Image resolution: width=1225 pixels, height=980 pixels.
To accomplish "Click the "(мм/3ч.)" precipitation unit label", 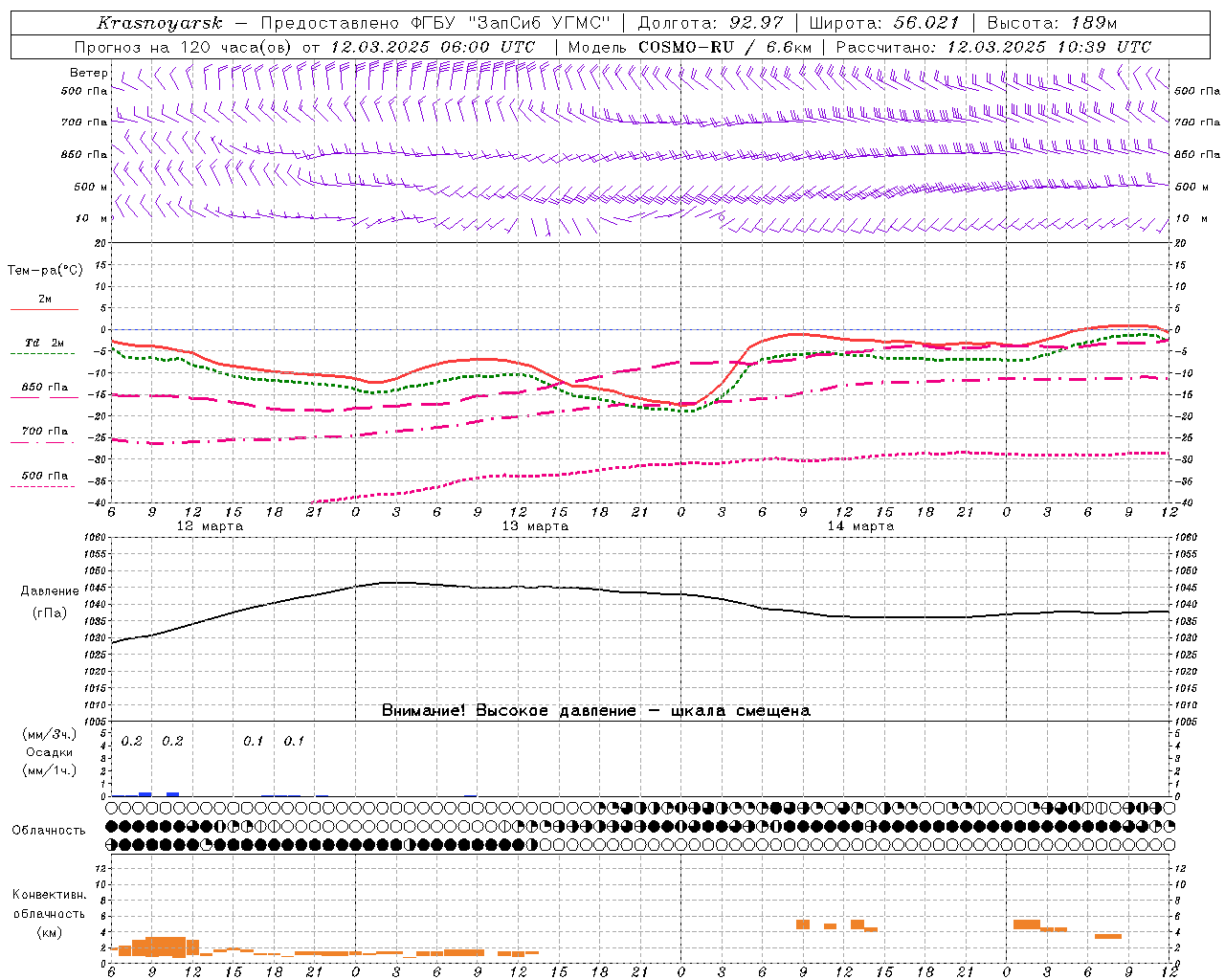I will pos(49,735).
